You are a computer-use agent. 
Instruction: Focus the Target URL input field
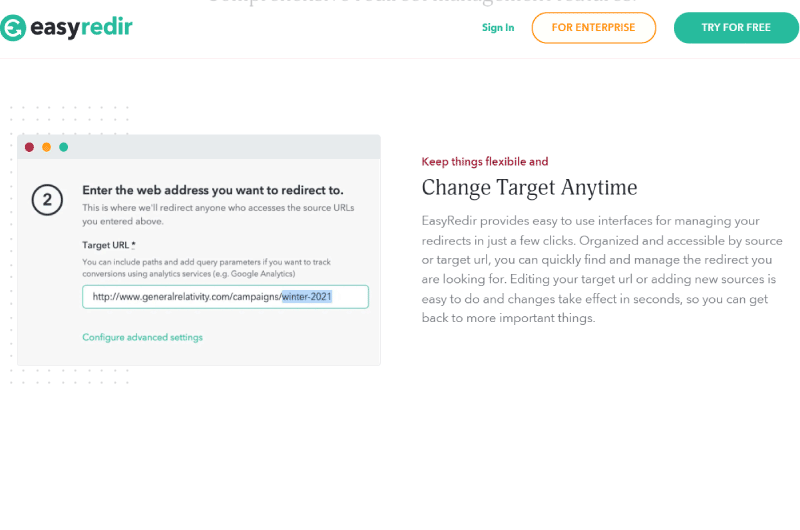pyautogui.click(x=226, y=297)
